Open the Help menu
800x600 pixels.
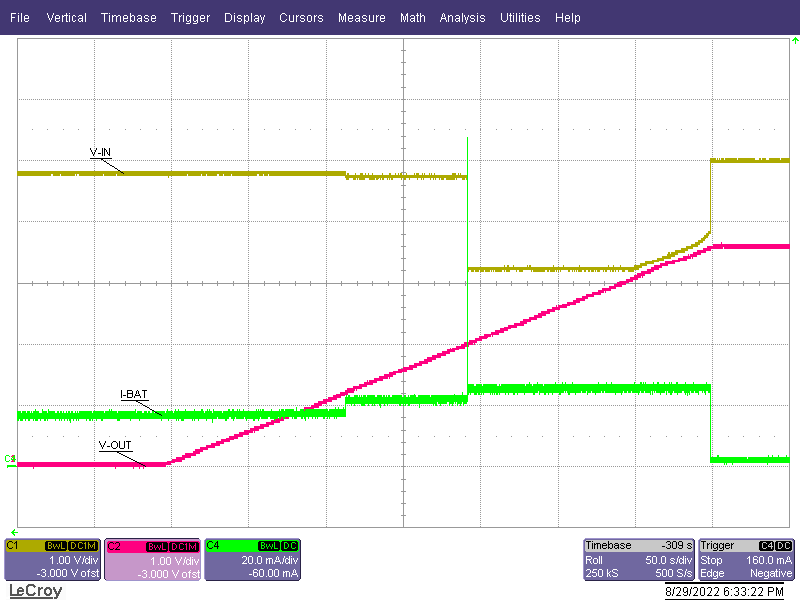567,18
